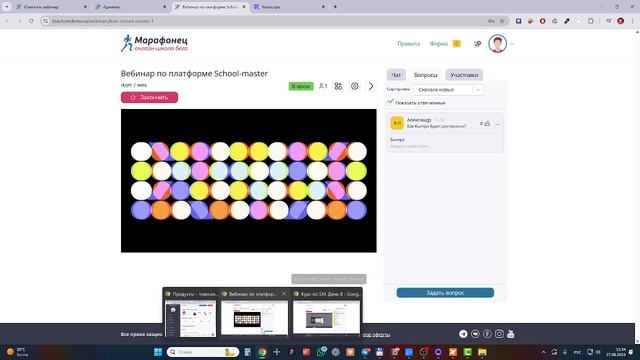Open the Форма link in the header
The image size is (640, 360).
pos(439,44)
